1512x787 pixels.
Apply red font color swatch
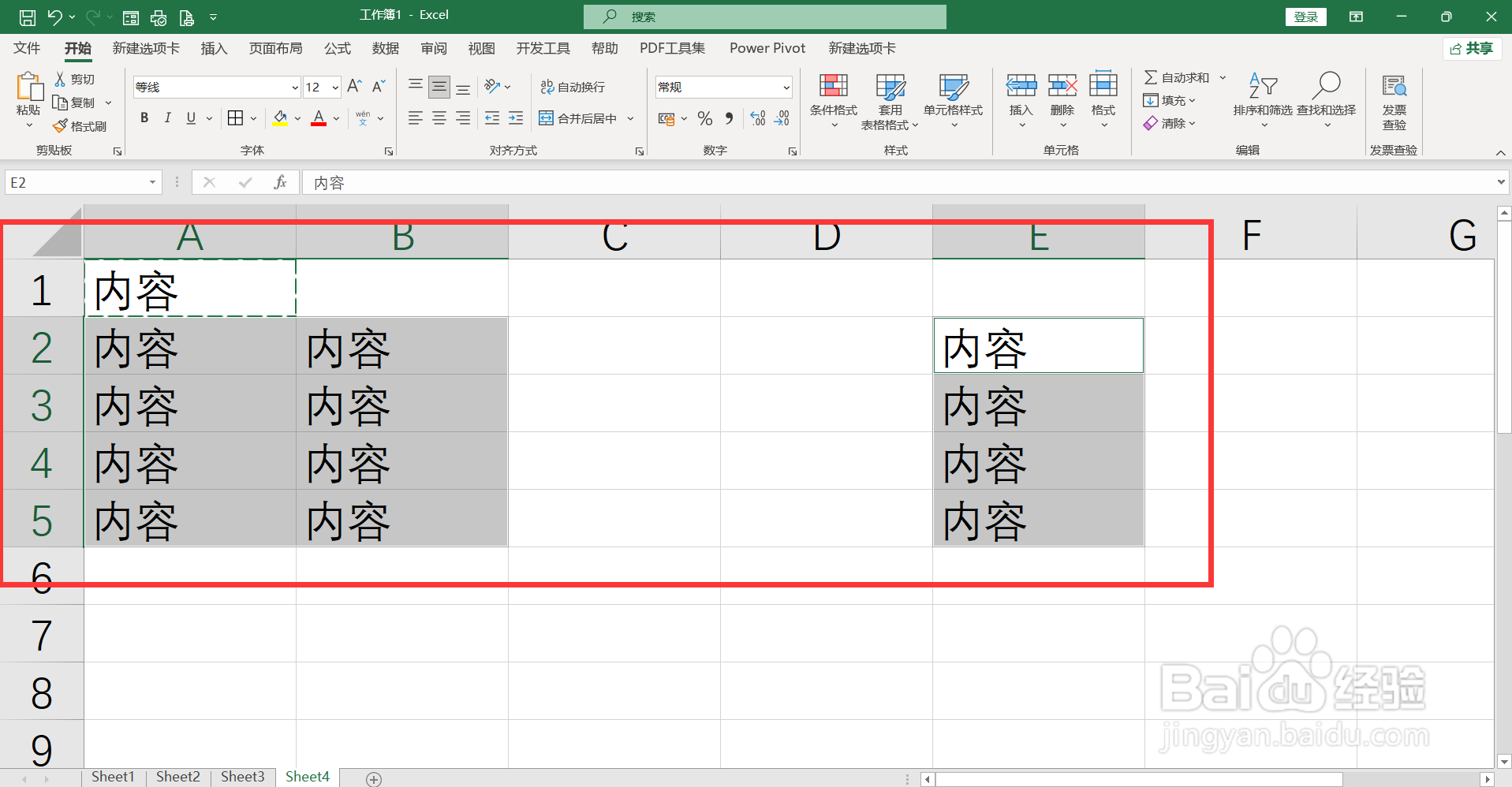319,119
